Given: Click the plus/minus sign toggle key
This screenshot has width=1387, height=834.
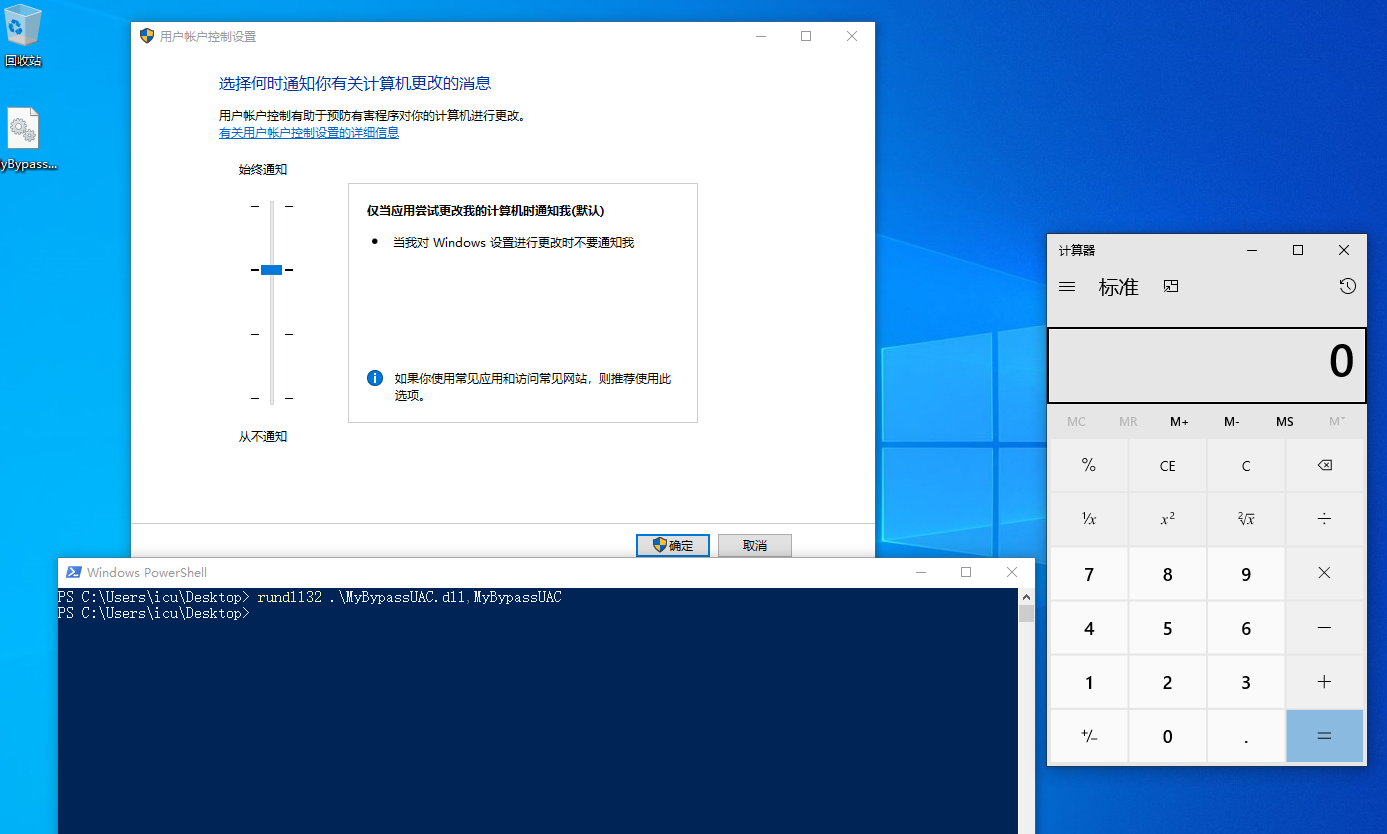Looking at the screenshot, I should (x=1089, y=736).
